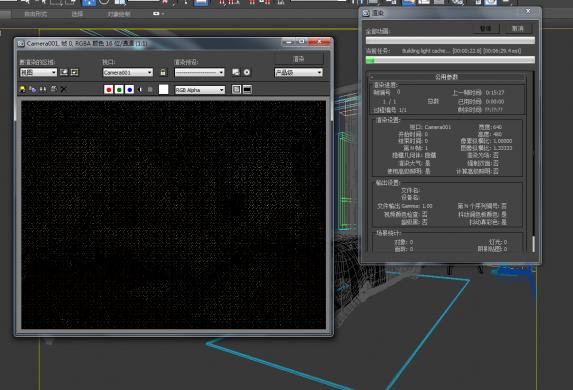Toggle the viewport lock to Camera001

(163, 72)
